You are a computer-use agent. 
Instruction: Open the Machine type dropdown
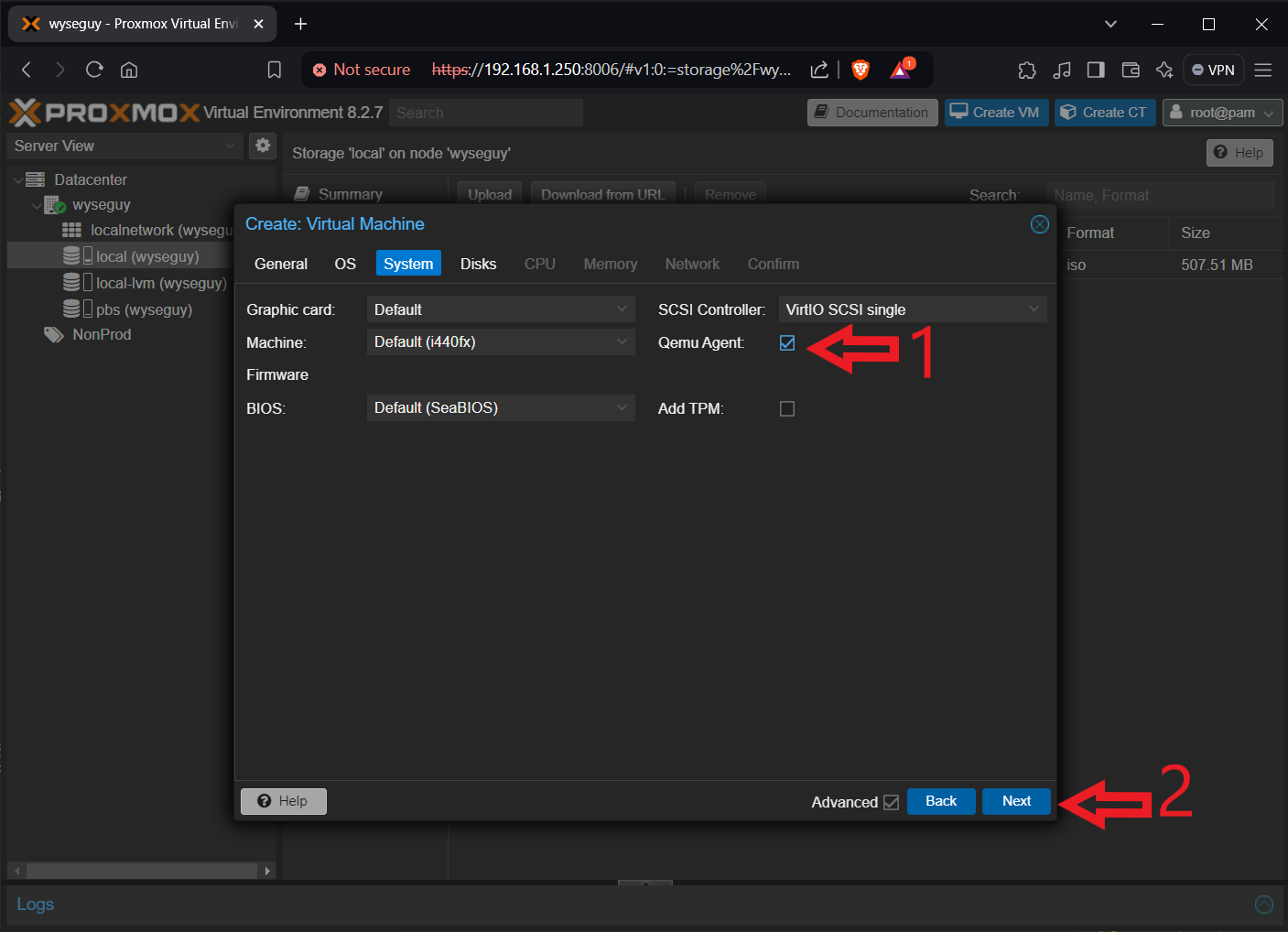(500, 341)
